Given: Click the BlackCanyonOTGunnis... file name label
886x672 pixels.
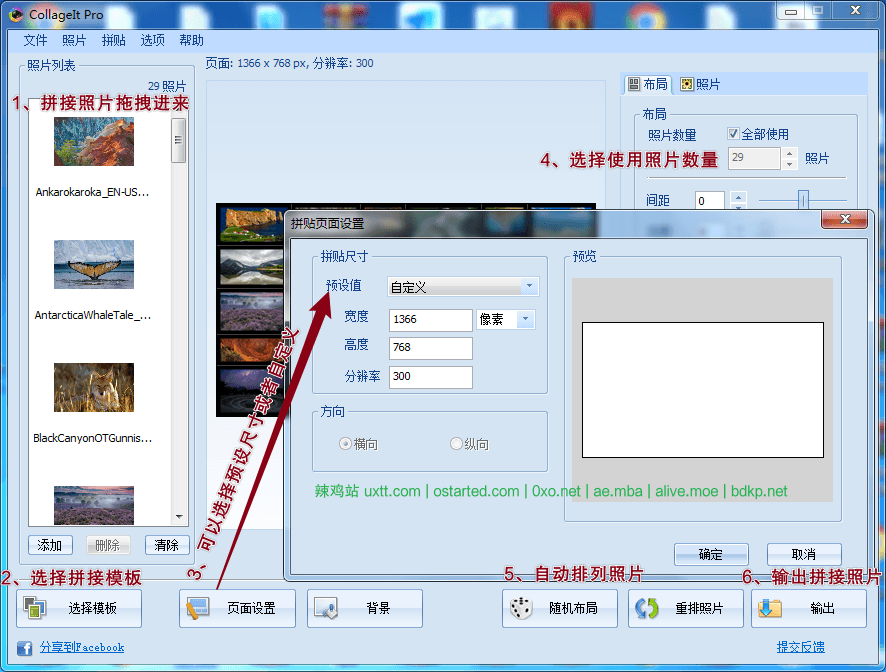Looking at the screenshot, I should tap(92, 438).
